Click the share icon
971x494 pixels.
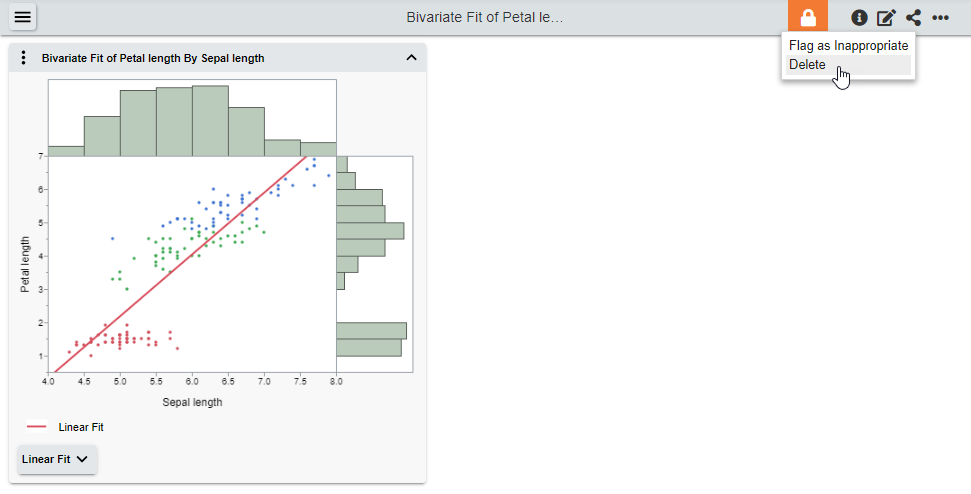pyautogui.click(x=913, y=17)
